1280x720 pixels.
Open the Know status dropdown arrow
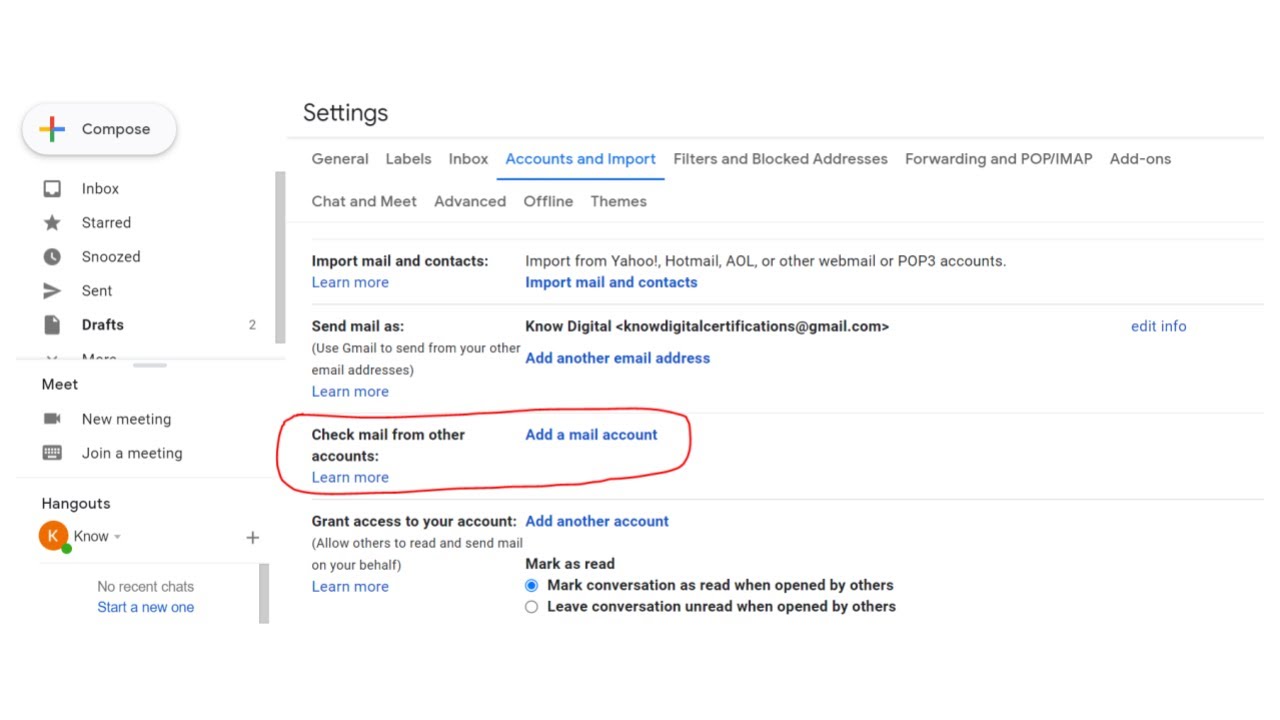117,537
